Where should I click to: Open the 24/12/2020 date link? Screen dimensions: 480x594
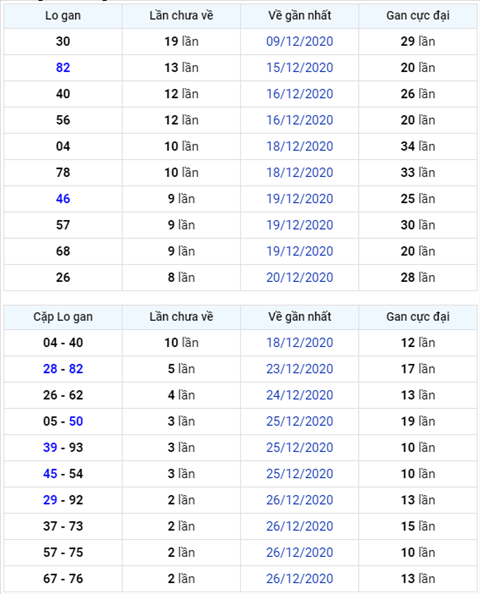click(299, 395)
